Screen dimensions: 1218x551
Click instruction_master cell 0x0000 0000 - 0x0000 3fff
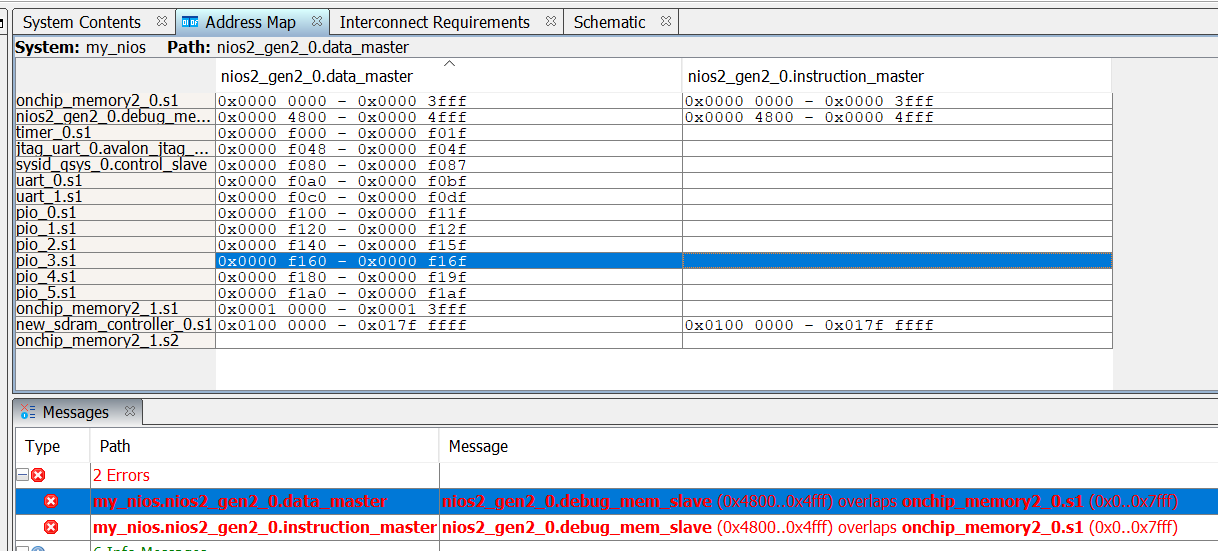pos(897,101)
